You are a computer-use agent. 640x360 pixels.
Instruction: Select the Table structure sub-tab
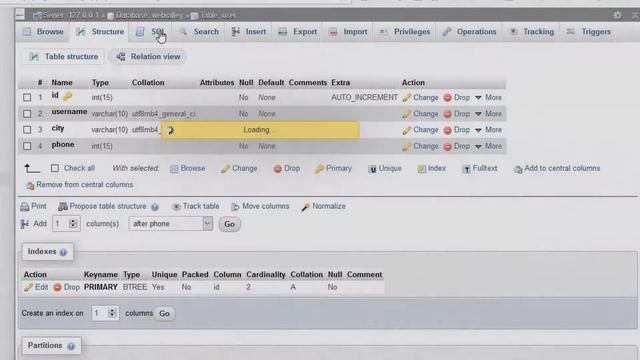coord(63,57)
